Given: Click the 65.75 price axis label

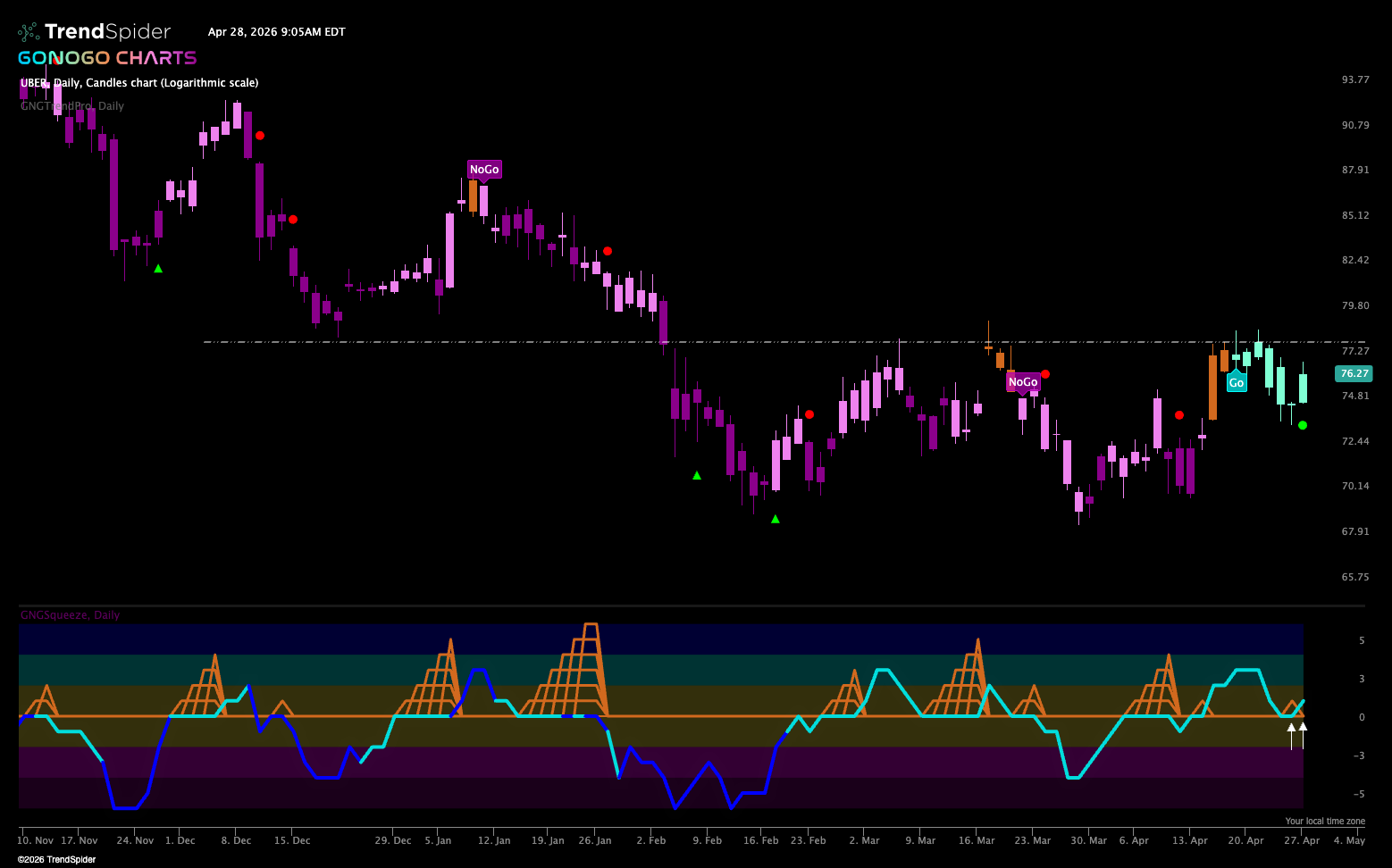Looking at the screenshot, I should click(x=1355, y=577).
